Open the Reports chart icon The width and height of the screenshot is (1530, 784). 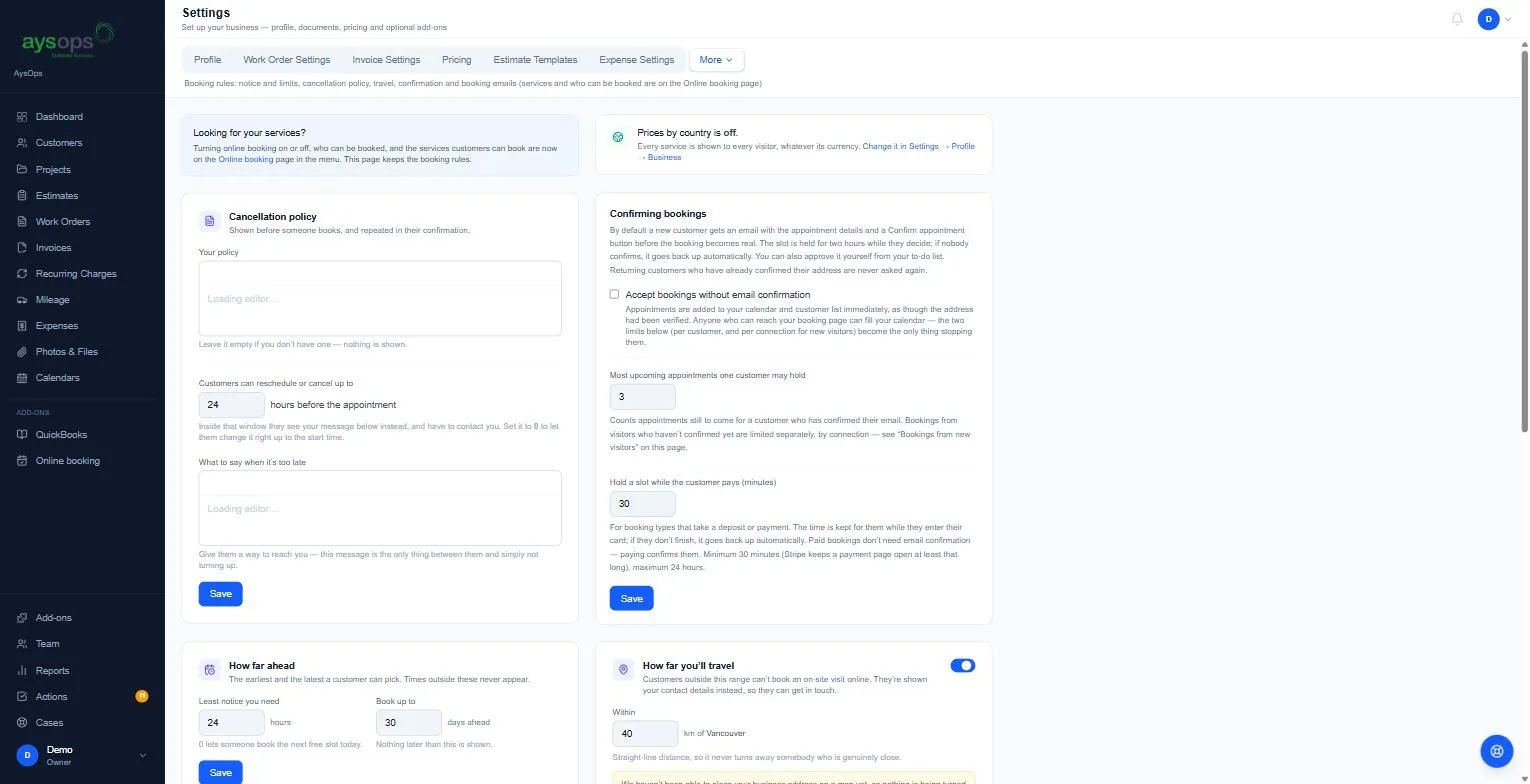(22, 670)
